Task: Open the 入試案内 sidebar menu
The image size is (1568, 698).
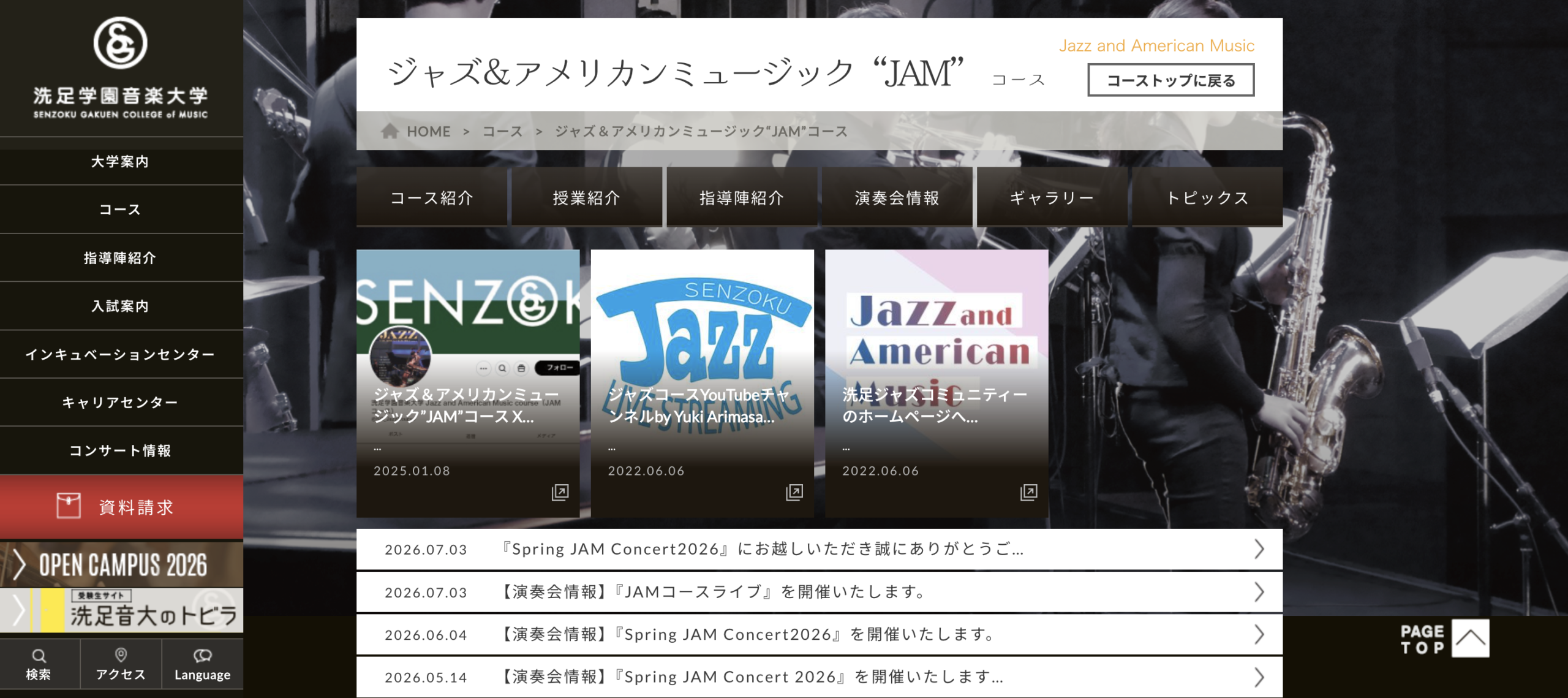Action: tap(121, 306)
